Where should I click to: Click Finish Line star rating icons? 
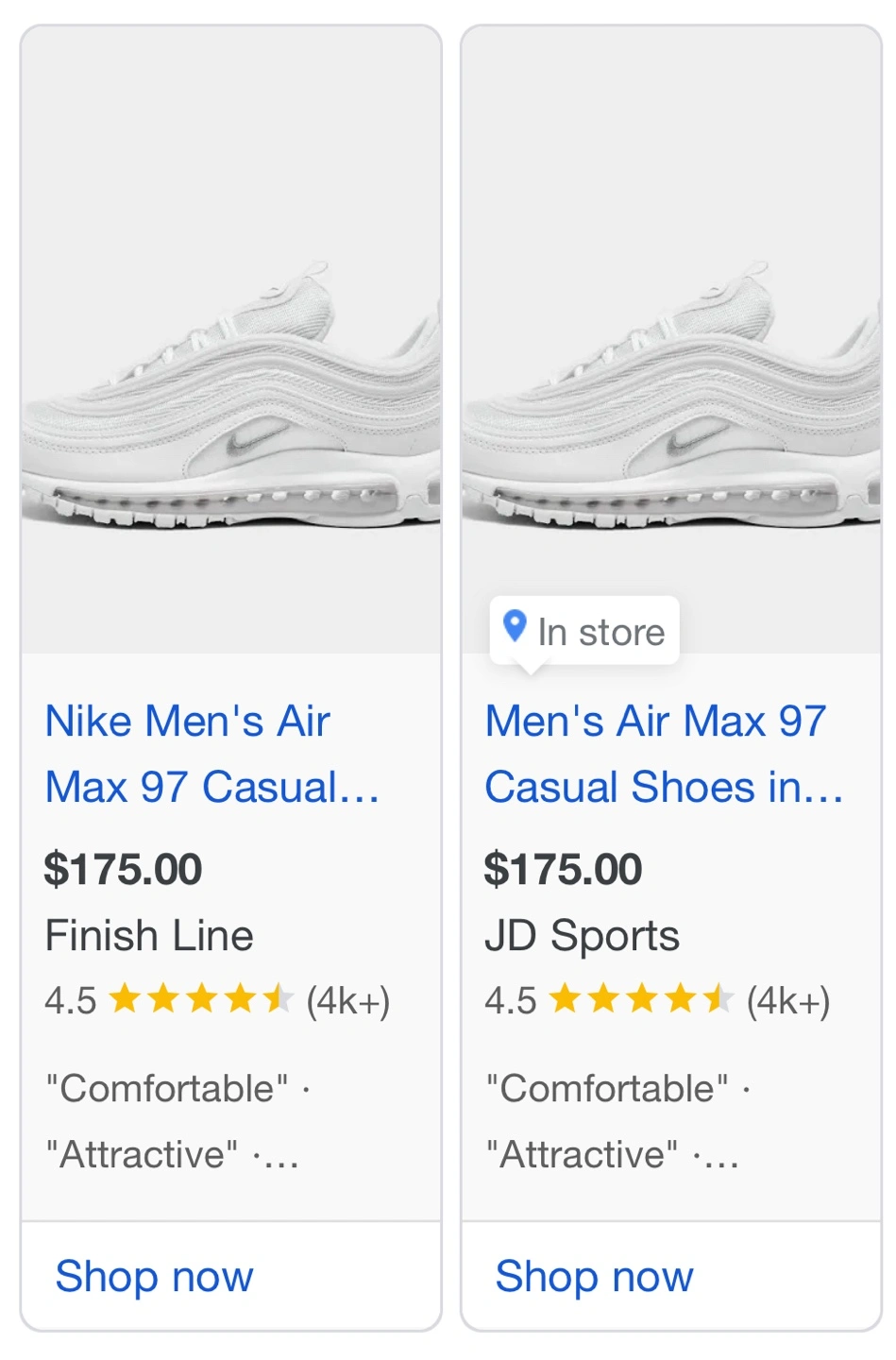pos(201,999)
